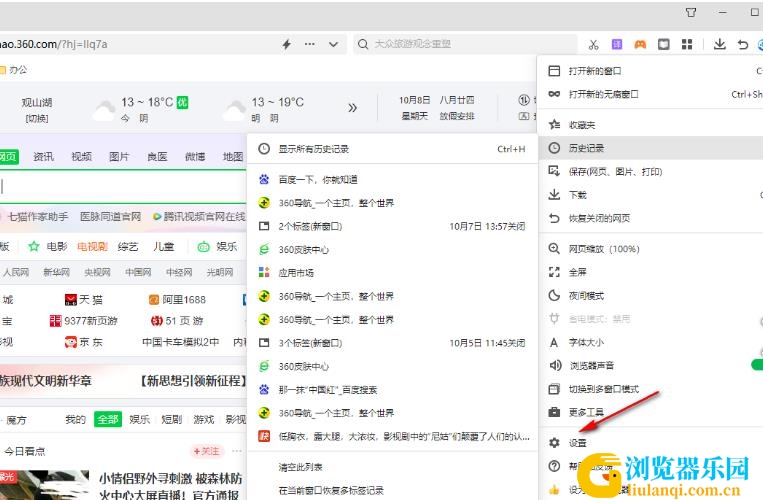Open news thumbnail beside 小情侣野外寻刺激 headline

[45, 485]
